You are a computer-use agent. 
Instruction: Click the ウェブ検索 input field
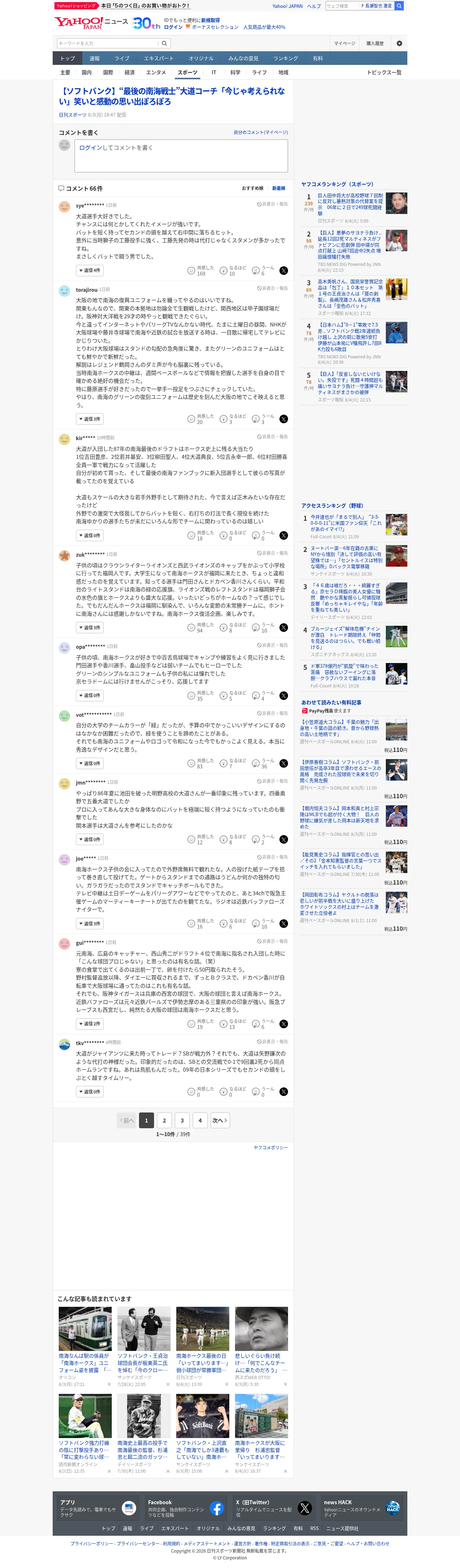[342, 5]
